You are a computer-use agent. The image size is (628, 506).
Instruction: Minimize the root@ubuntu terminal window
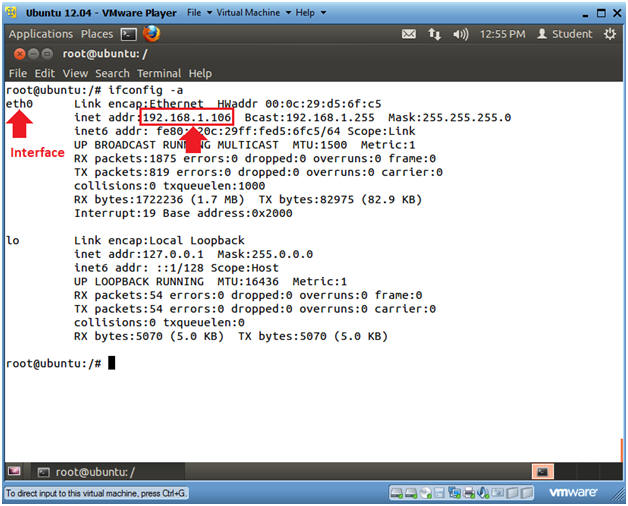pyautogui.click(x=33, y=54)
